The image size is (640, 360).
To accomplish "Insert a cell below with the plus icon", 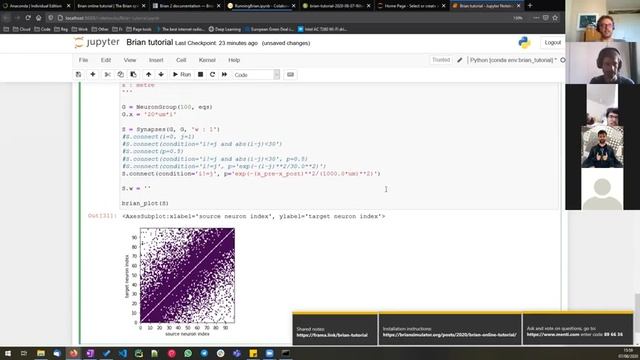I will tap(93, 75).
